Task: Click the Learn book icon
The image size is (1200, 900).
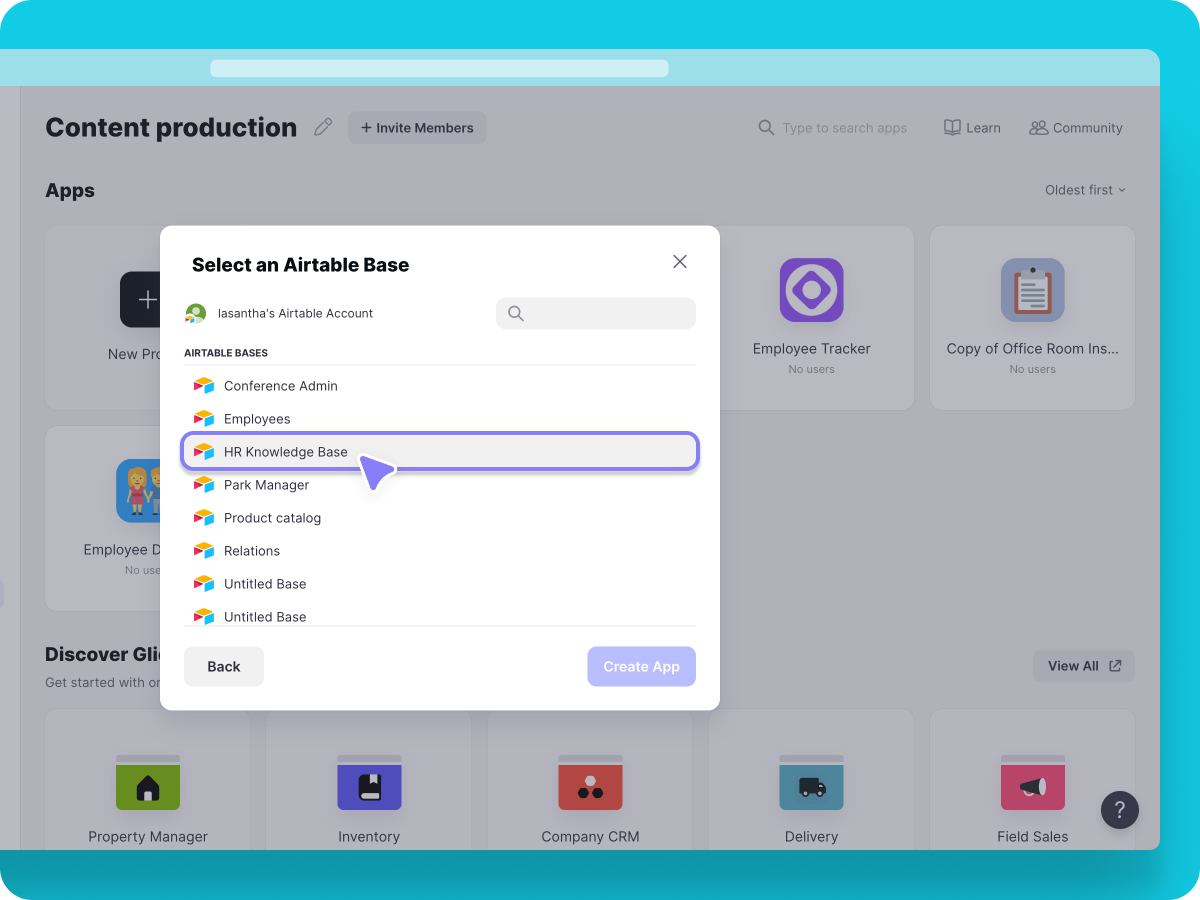Action: (952, 128)
